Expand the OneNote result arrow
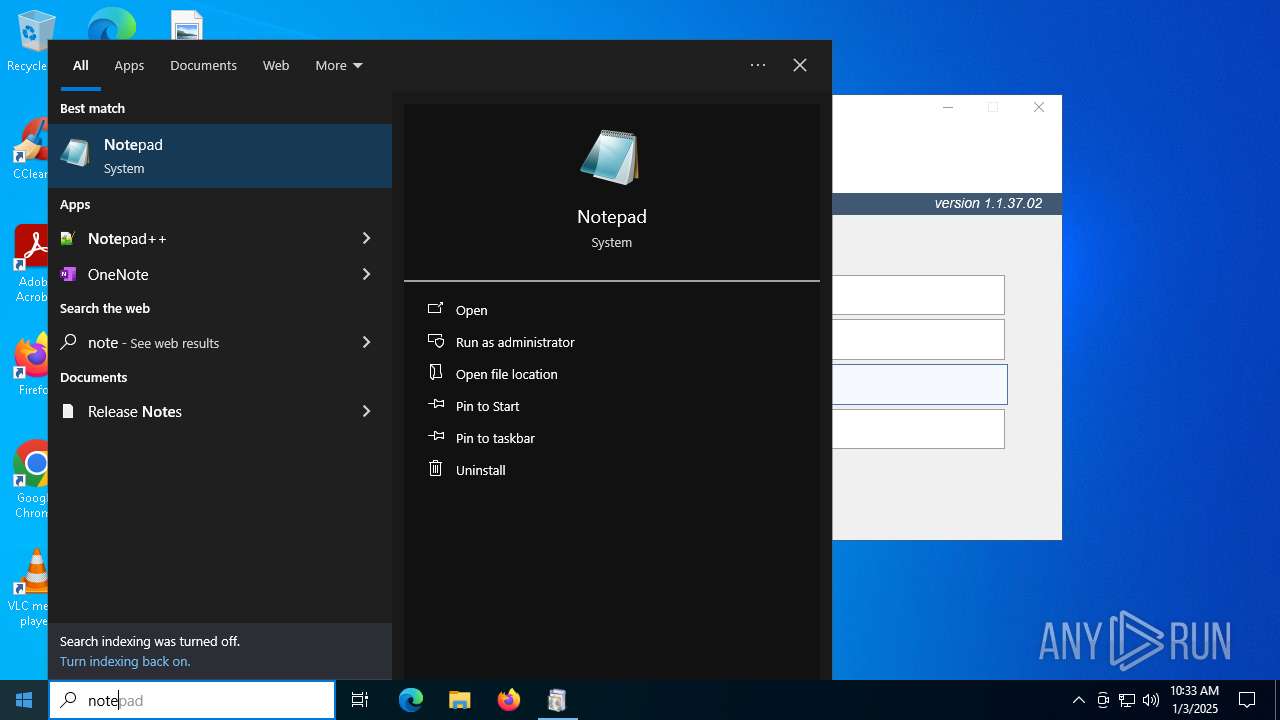This screenshot has height=720, width=1280. [x=366, y=274]
